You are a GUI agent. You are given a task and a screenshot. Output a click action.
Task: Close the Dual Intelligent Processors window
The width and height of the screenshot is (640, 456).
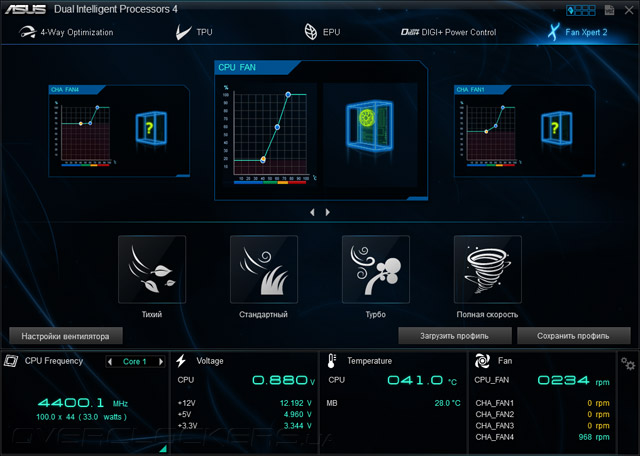(x=629, y=10)
